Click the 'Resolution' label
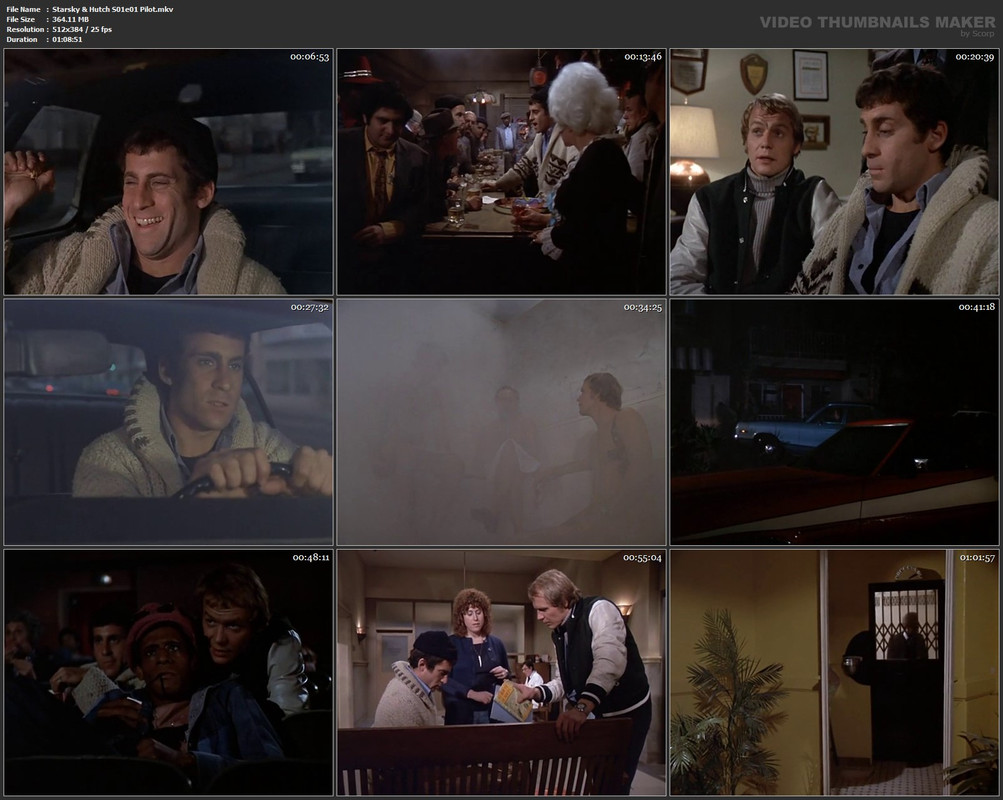 click(x=25, y=29)
